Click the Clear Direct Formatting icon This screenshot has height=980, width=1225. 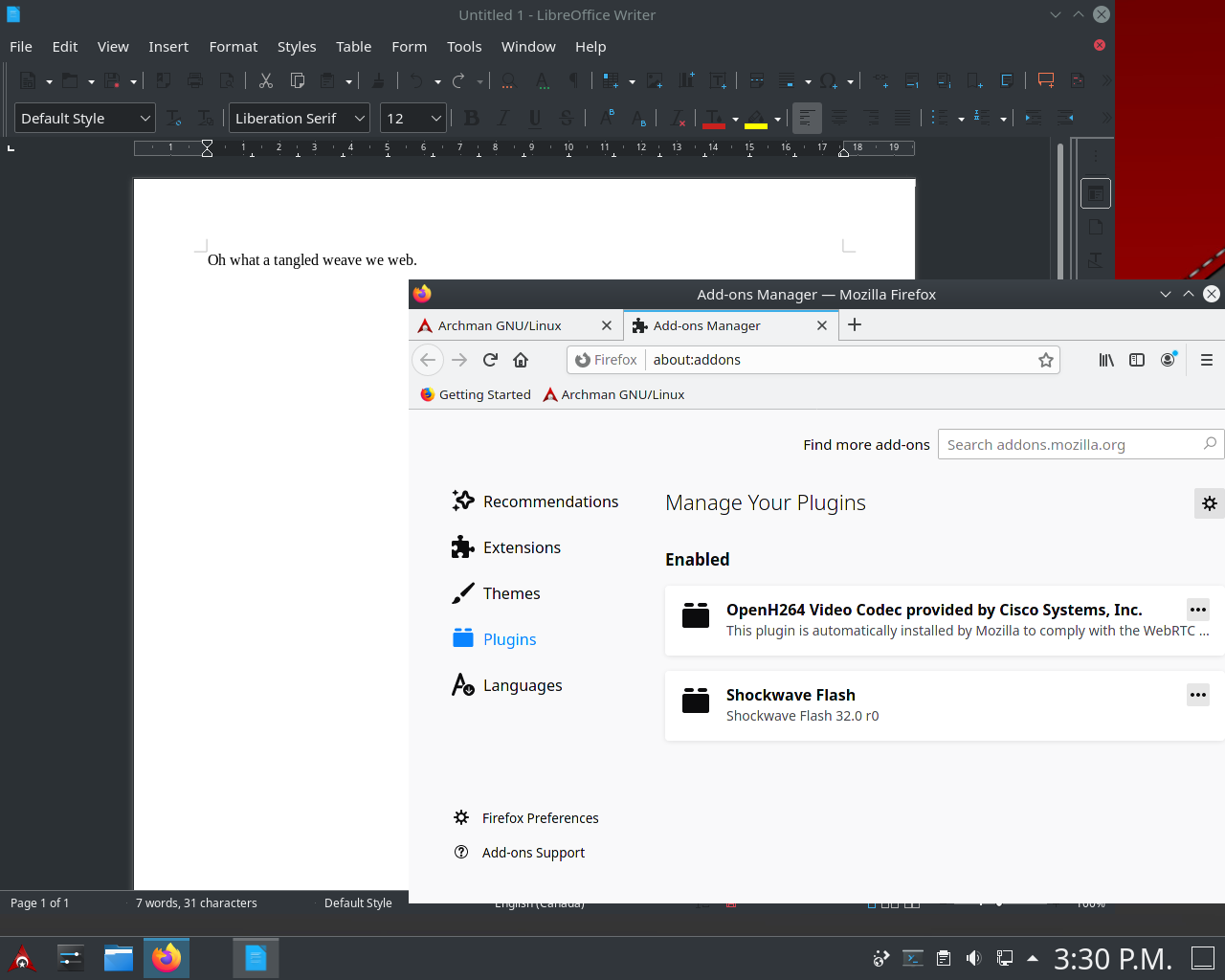pos(679,119)
